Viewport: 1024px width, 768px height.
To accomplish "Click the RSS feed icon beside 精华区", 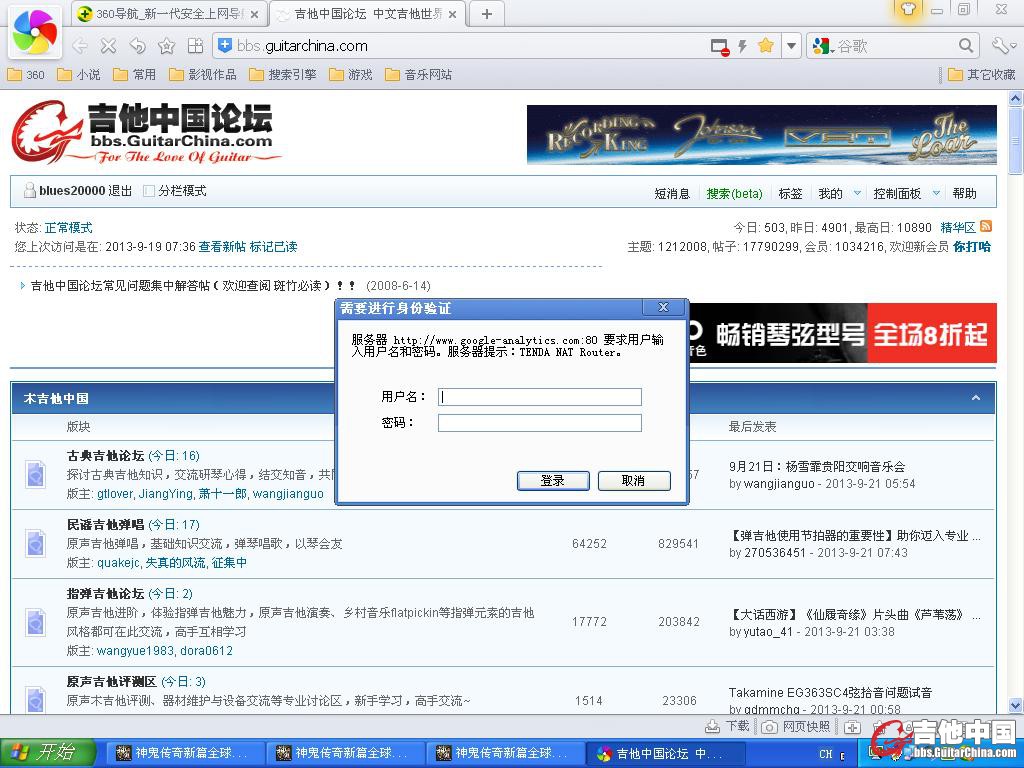I will pos(986,227).
